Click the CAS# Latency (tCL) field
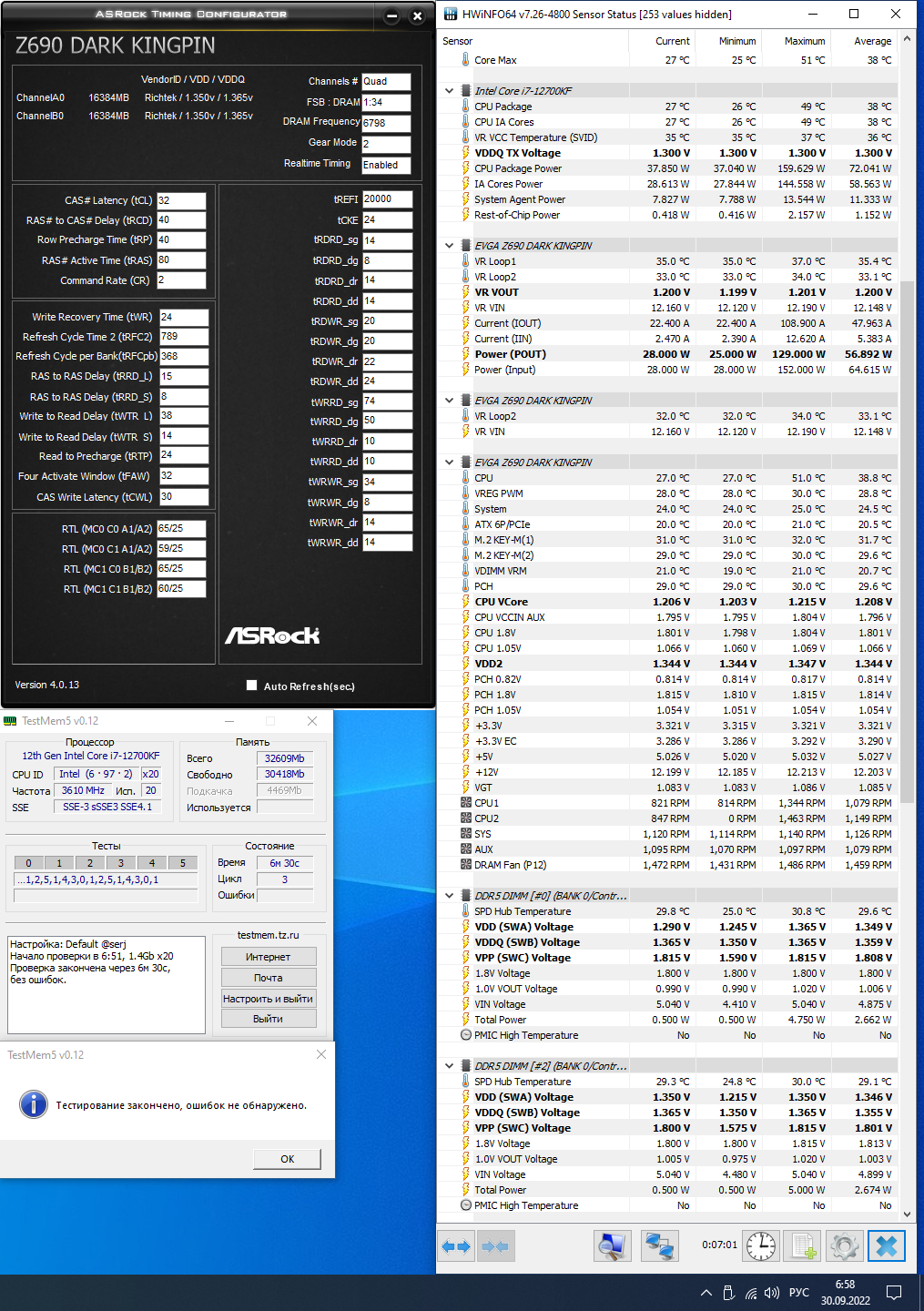The width and height of the screenshot is (924, 1311). [181, 200]
